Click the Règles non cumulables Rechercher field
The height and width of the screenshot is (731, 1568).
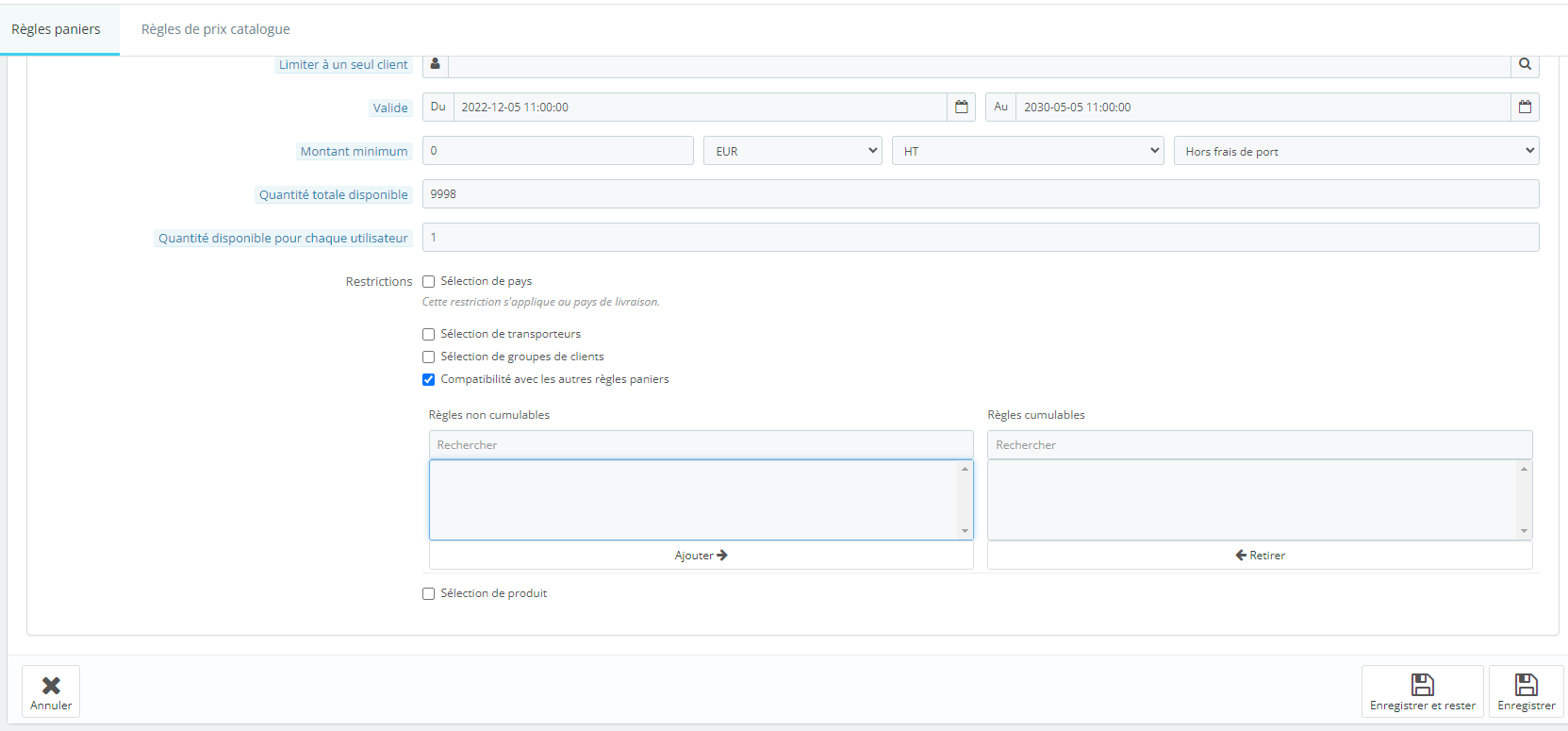pyautogui.click(x=701, y=445)
